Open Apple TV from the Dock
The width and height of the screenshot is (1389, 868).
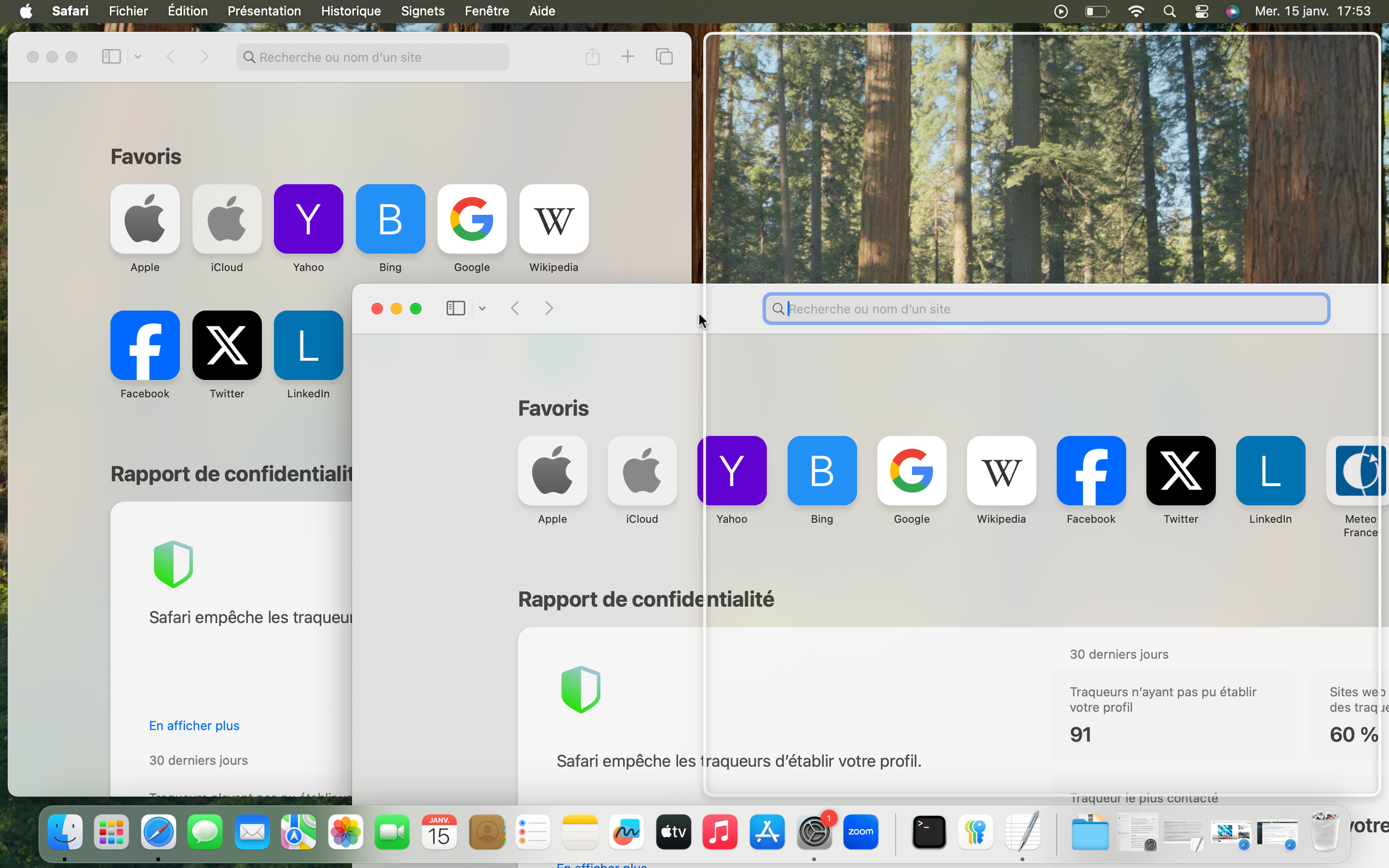click(x=673, y=832)
